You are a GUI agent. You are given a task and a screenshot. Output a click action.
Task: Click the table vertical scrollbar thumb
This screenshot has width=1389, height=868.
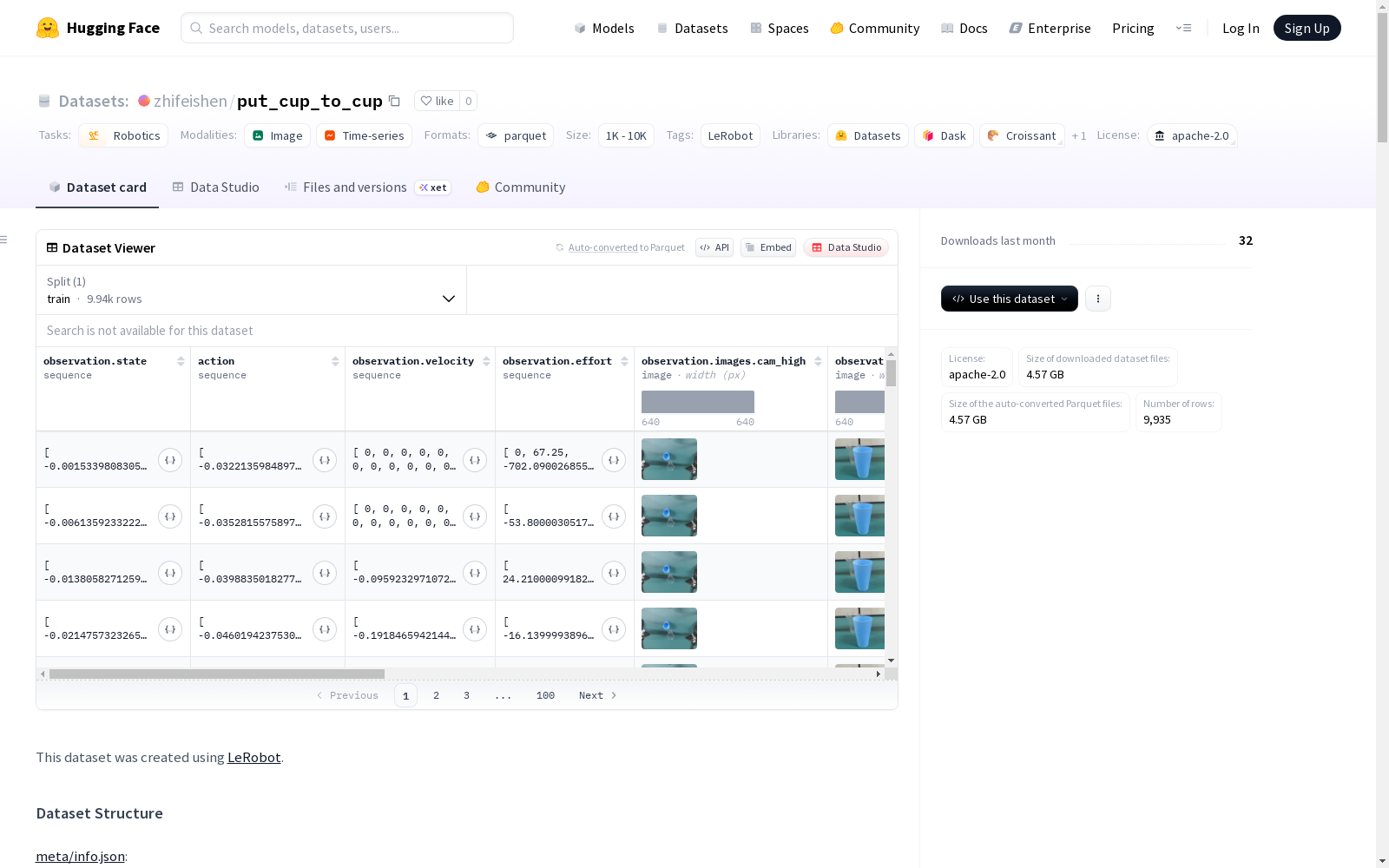pyautogui.click(x=891, y=373)
